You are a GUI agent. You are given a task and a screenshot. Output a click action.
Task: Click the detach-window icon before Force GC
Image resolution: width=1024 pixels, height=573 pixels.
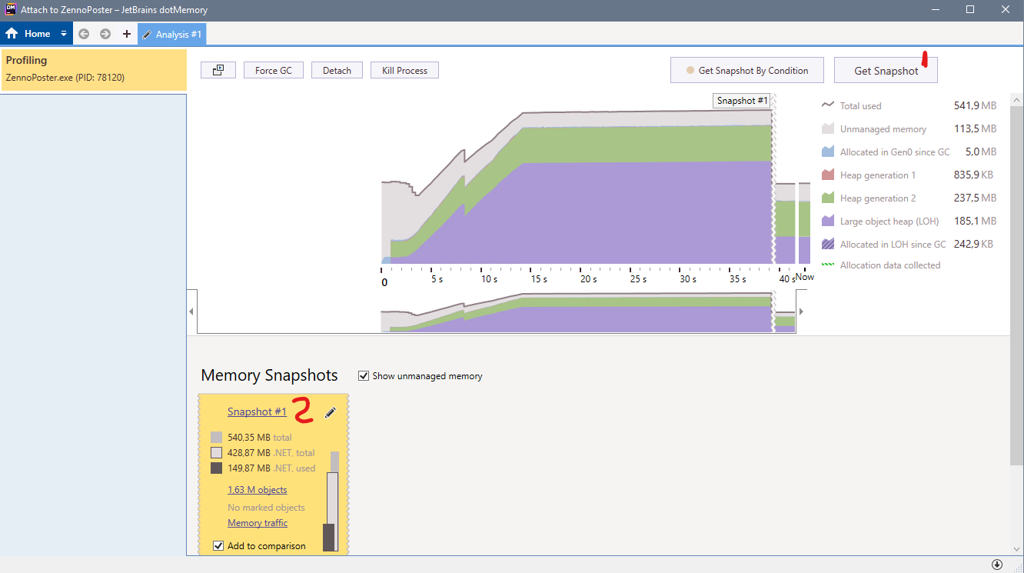[218, 70]
